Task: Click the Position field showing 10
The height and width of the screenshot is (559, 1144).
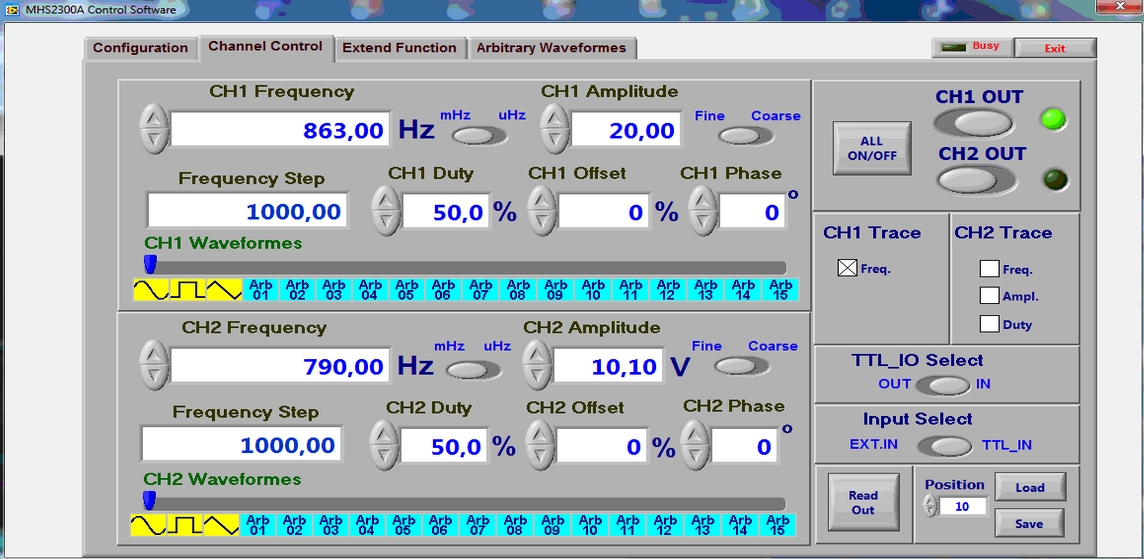Action: (963, 506)
